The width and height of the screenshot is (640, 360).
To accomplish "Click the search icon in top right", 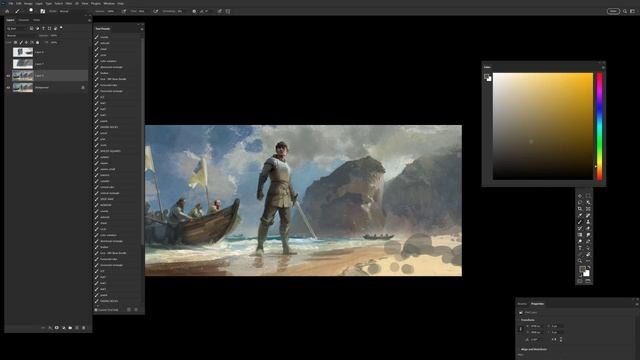I will tap(625, 11).
